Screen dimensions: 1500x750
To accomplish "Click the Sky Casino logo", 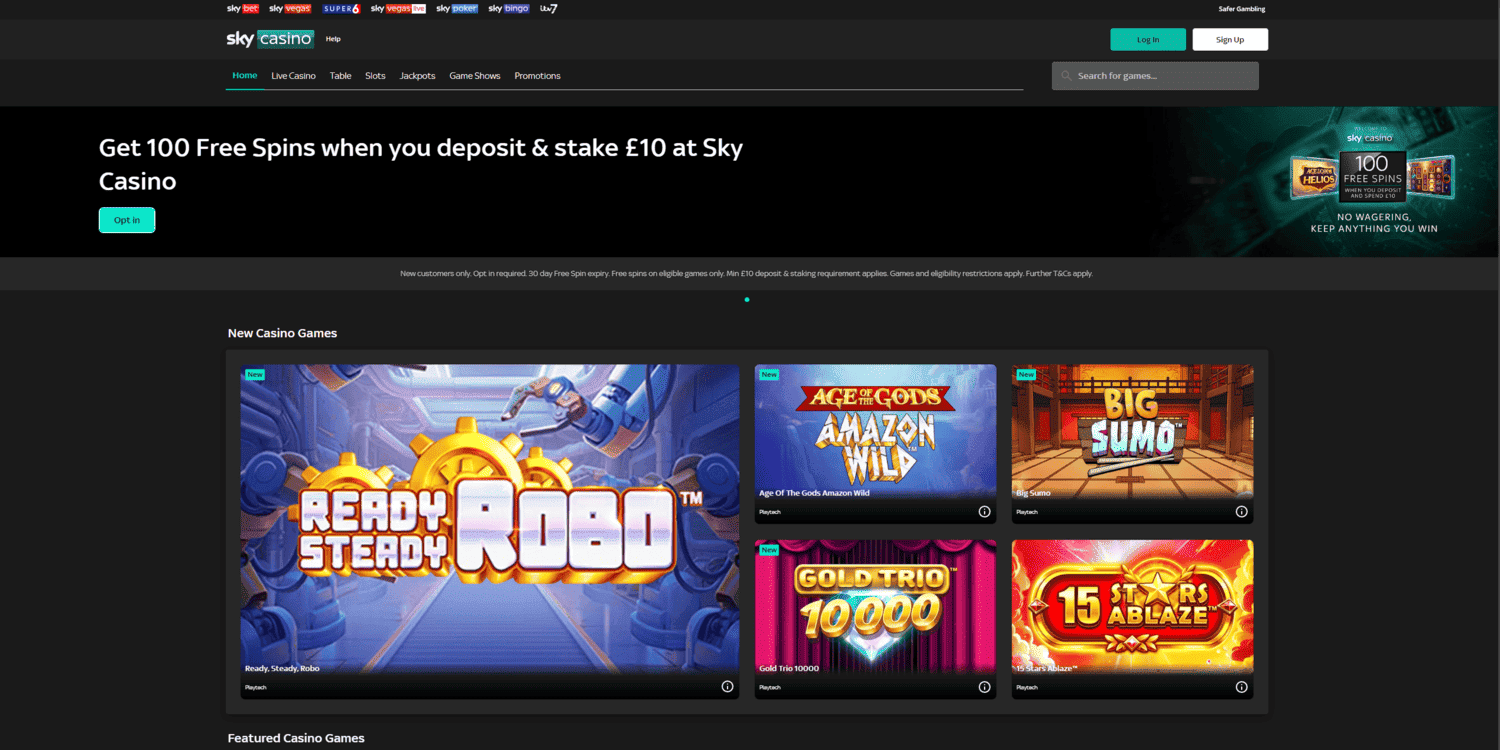I will click(x=270, y=39).
